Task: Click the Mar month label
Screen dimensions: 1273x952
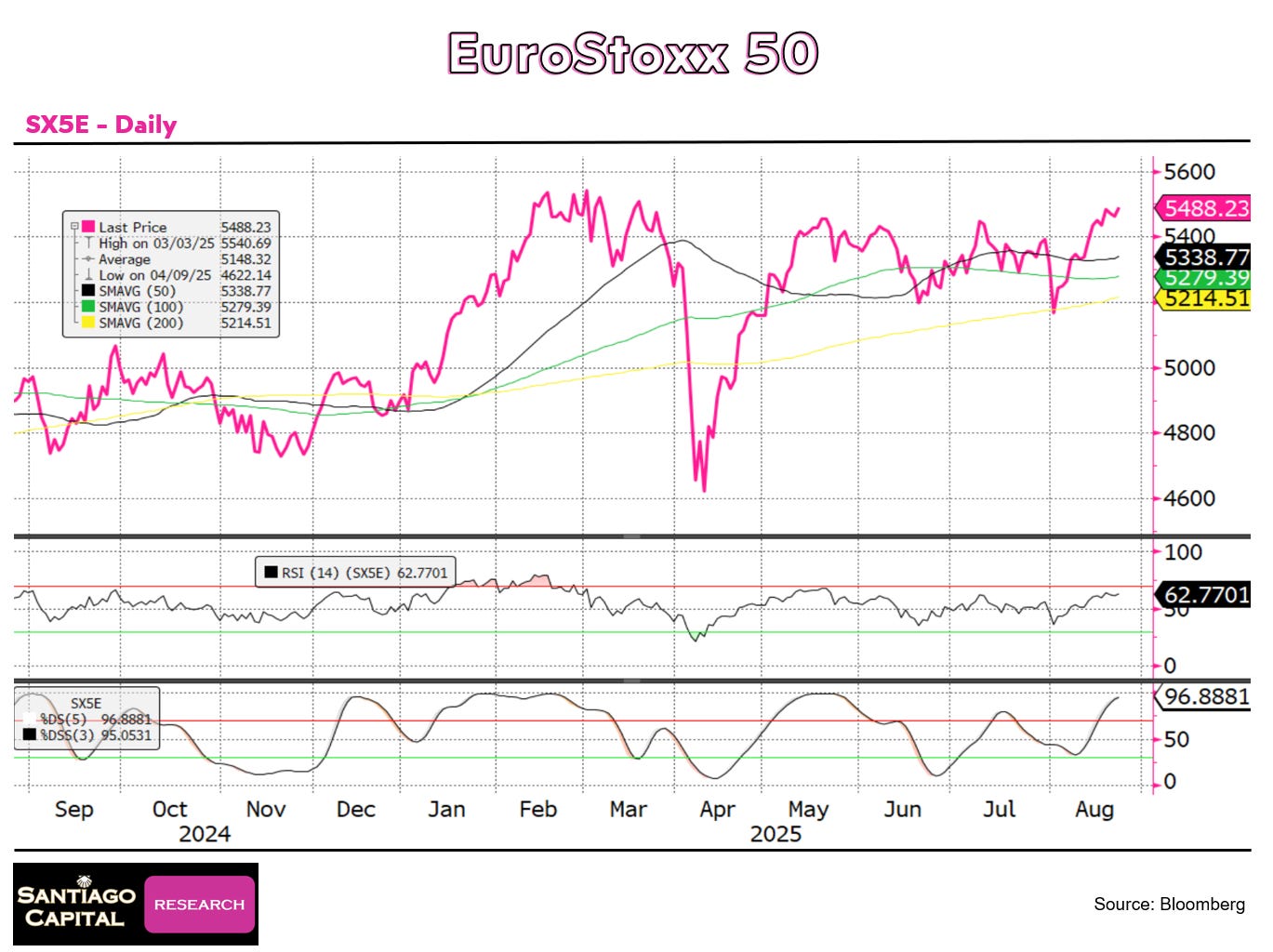Action: point(629,810)
